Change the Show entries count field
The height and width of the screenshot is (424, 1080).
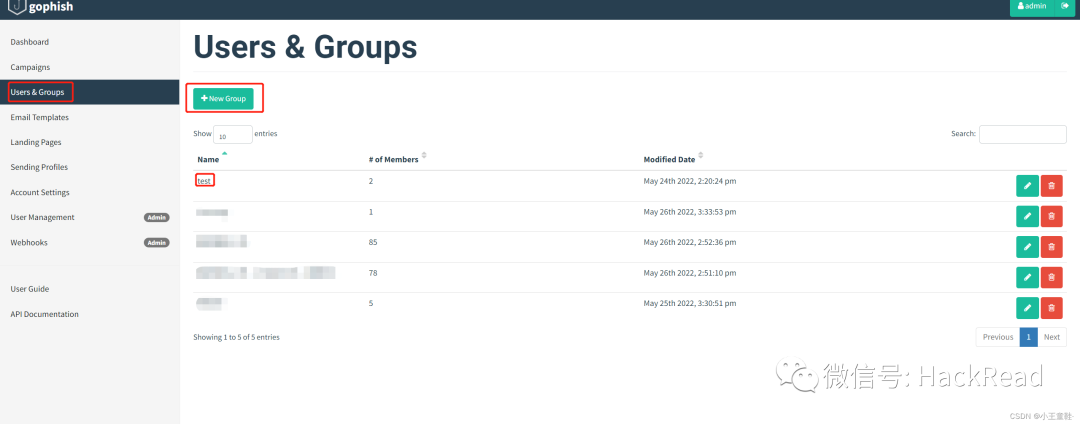pyautogui.click(x=232, y=135)
